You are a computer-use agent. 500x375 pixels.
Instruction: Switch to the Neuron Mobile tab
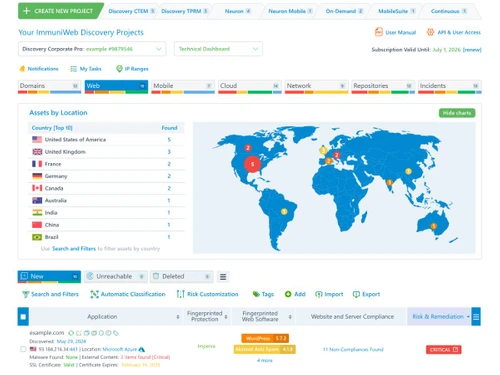pyautogui.click(x=290, y=11)
